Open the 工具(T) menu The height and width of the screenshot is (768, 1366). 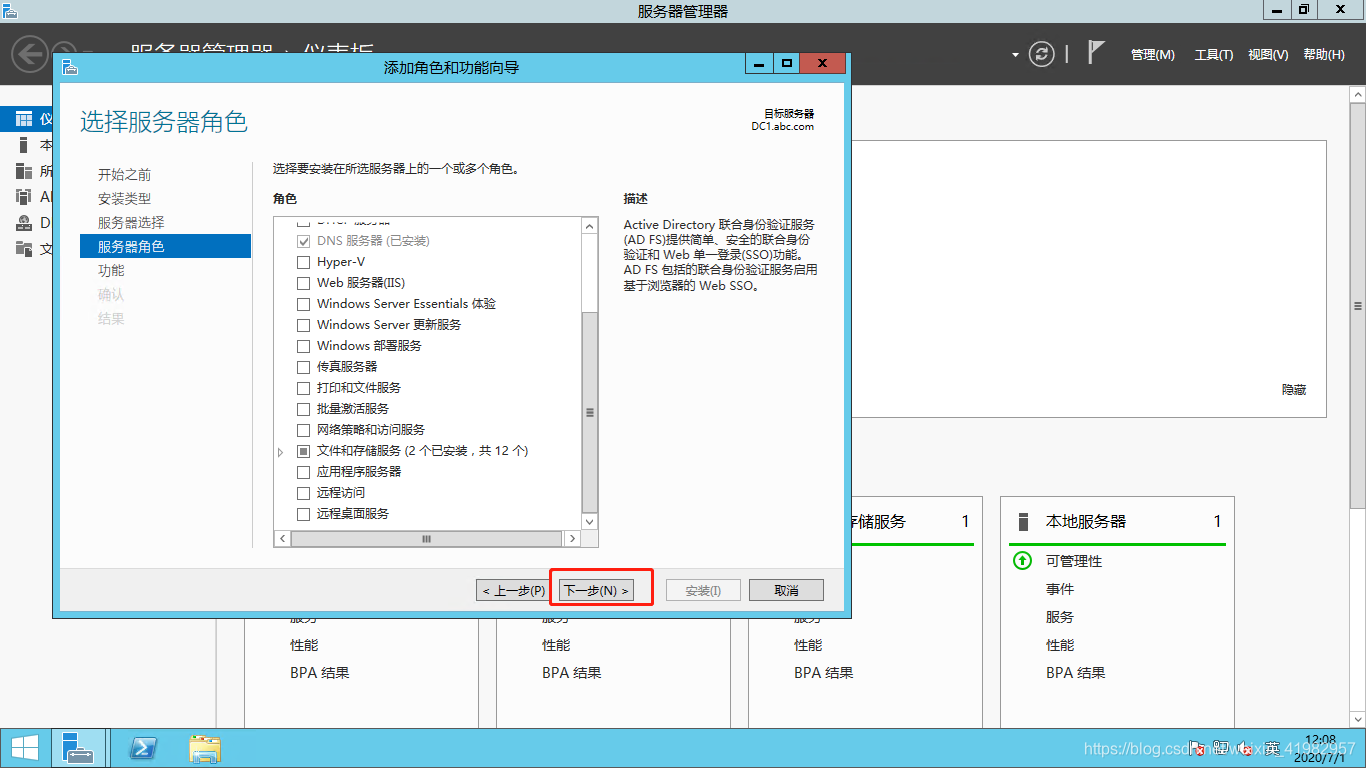point(1214,55)
